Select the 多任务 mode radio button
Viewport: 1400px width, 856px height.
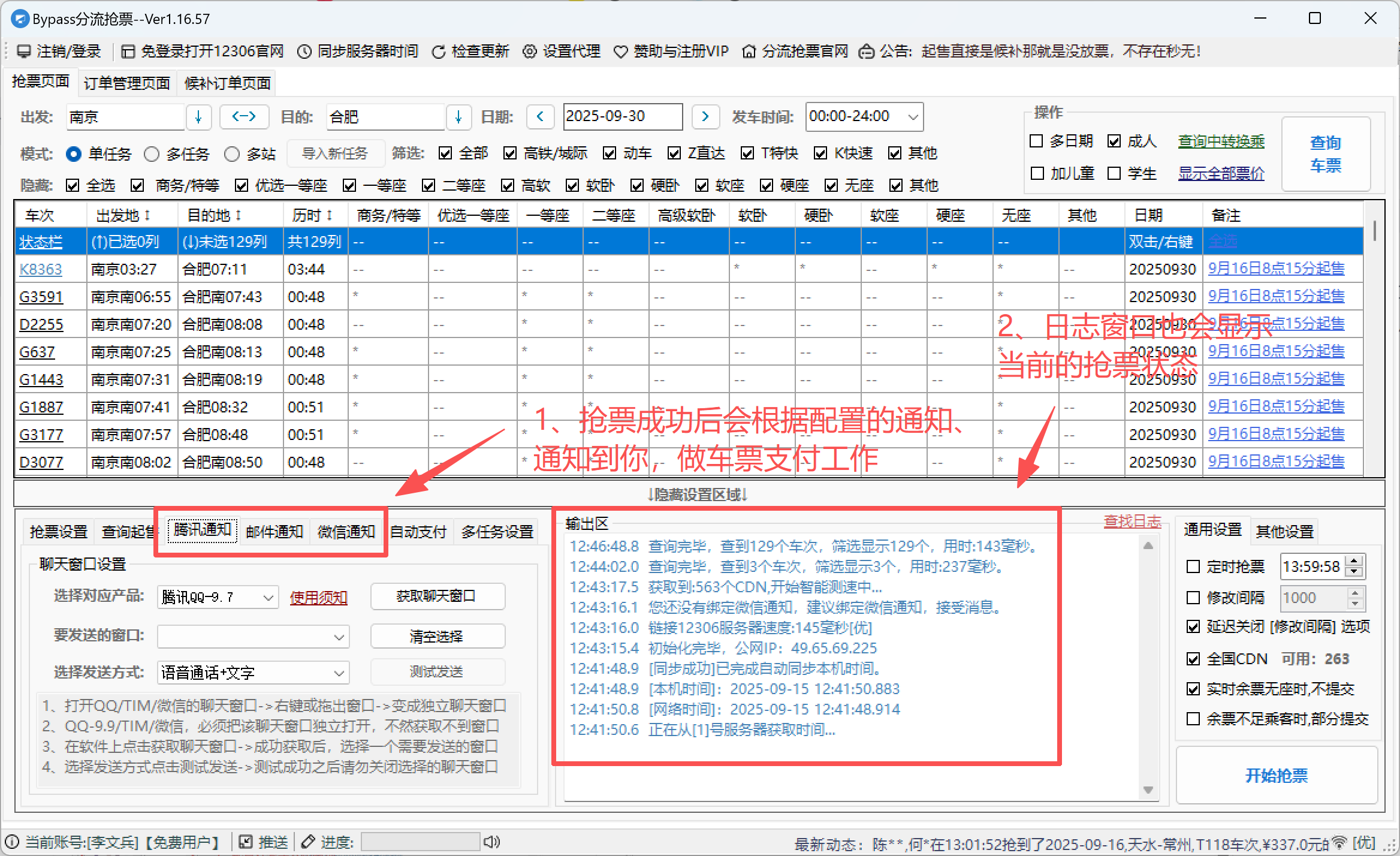(152, 154)
